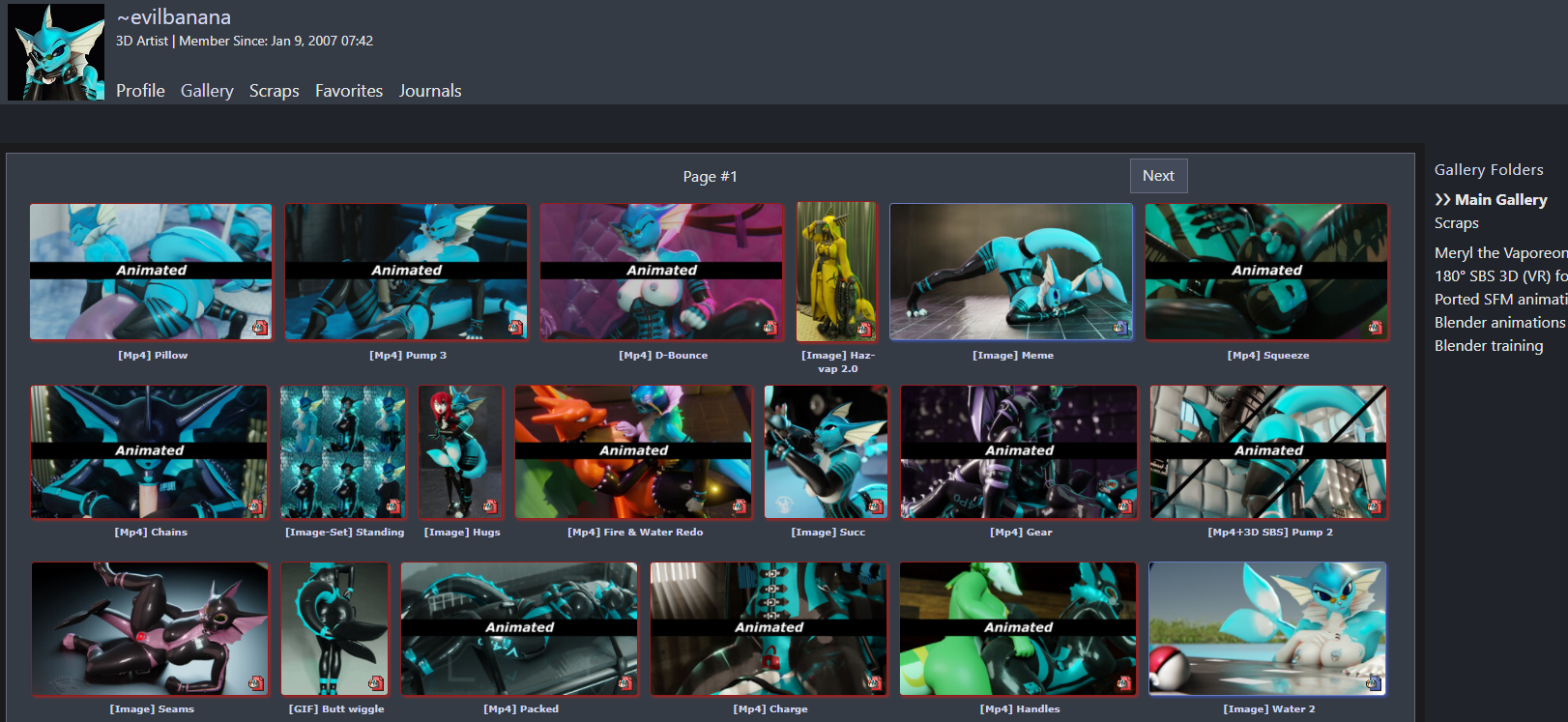Switch to the Gallery tab
Image resolution: width=1568 pixels, height=722 pixels.
point(207,91)
